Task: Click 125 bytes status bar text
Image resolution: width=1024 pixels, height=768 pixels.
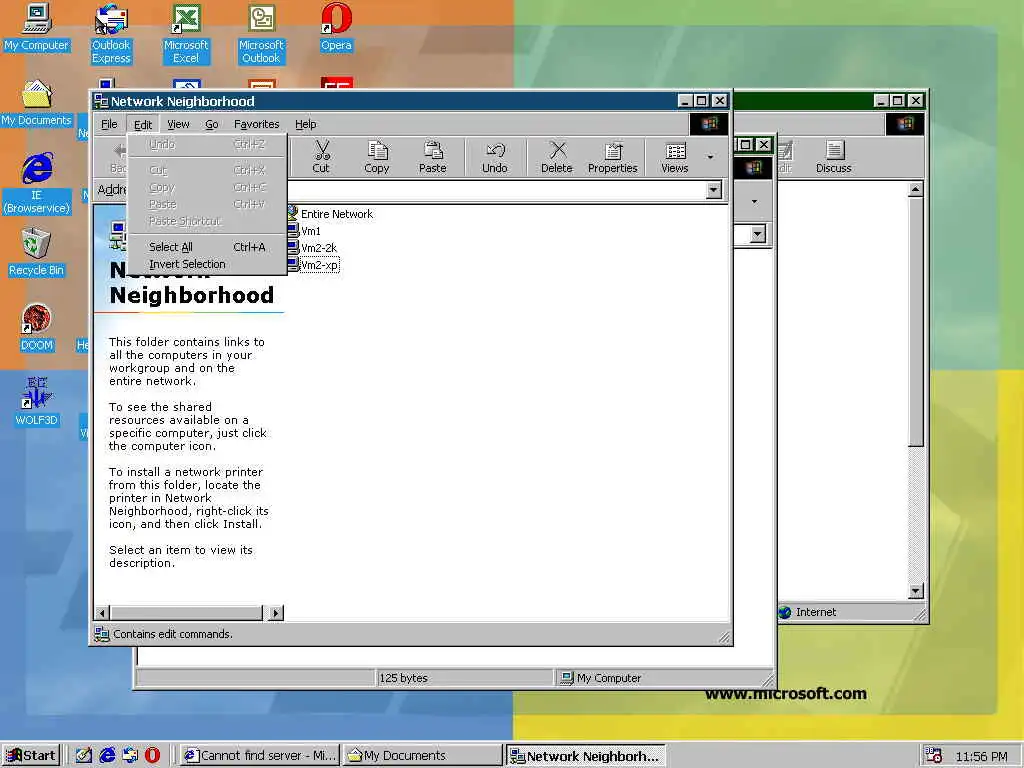Action: pos(403,678)
